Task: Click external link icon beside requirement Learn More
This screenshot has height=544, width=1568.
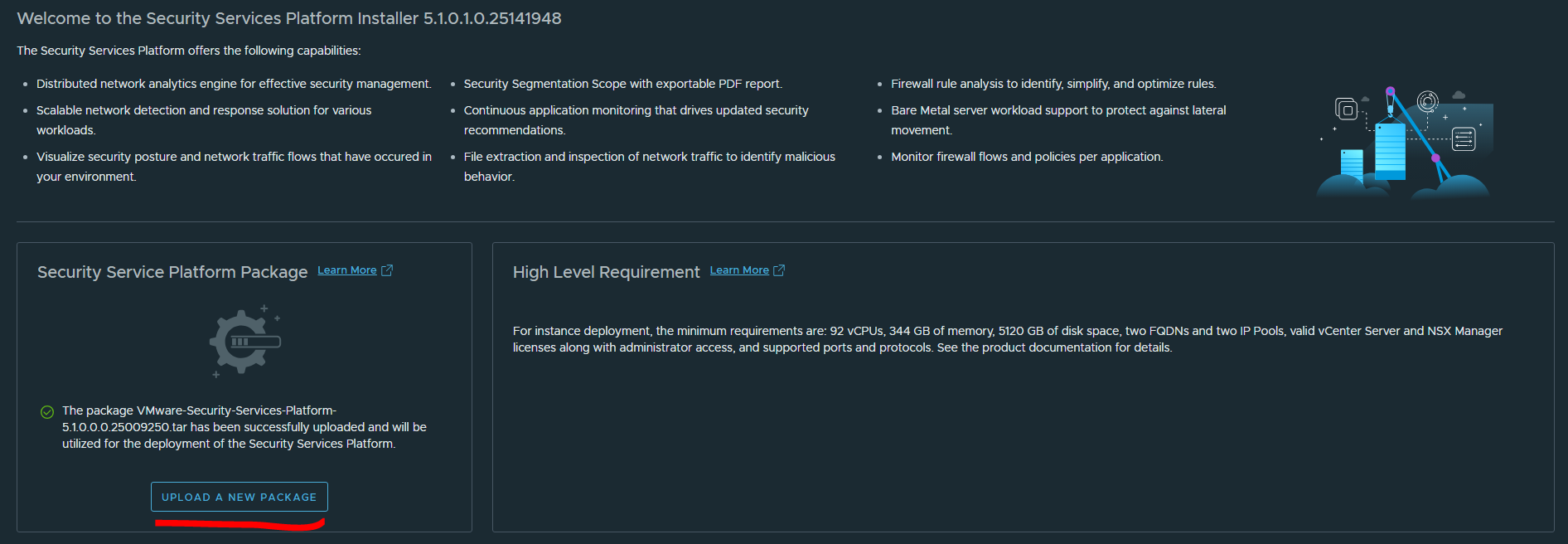Action: coord(779,270)
